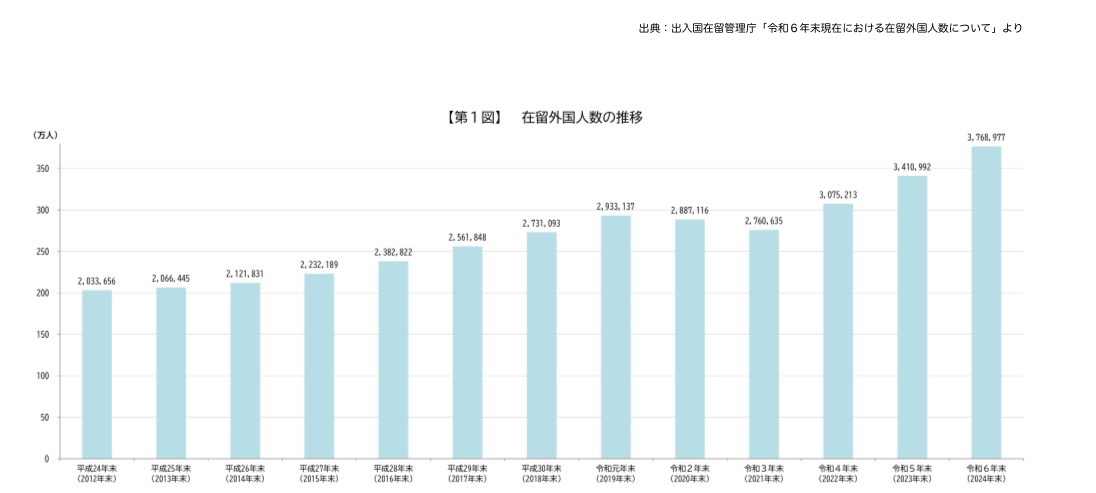
Task: Click the bar for 2012 year-end
Action: point(97,374)
